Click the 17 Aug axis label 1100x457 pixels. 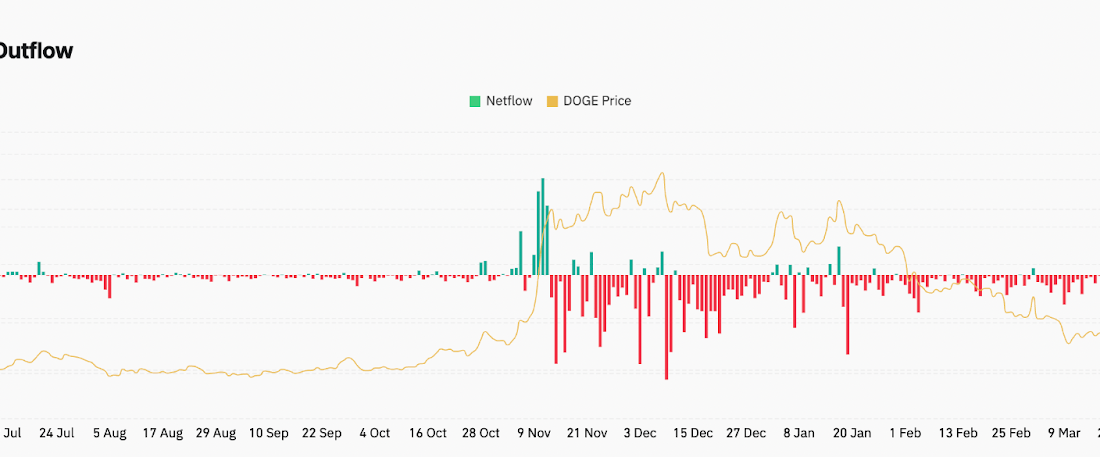tap(163, 433)
